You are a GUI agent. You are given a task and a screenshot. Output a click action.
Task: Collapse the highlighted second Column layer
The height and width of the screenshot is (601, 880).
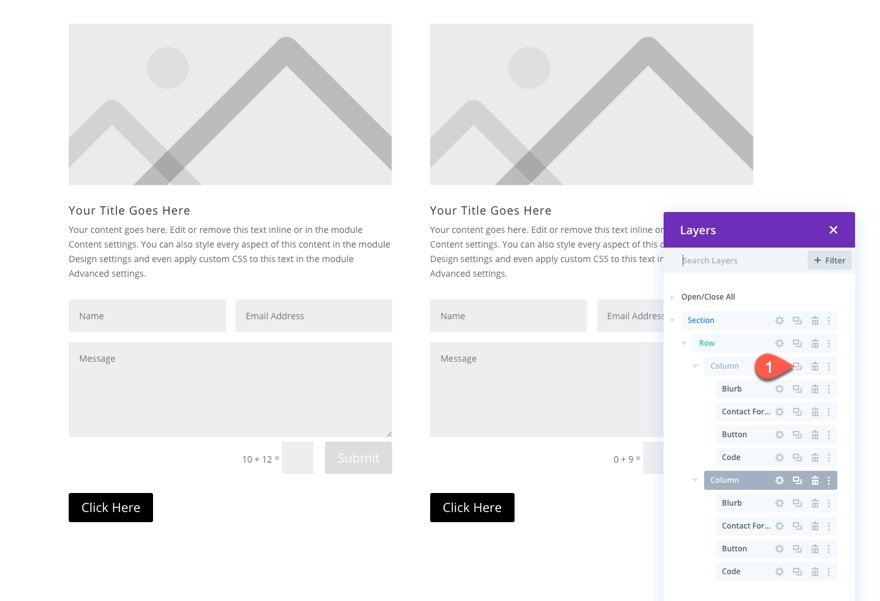tap(695, 480)
